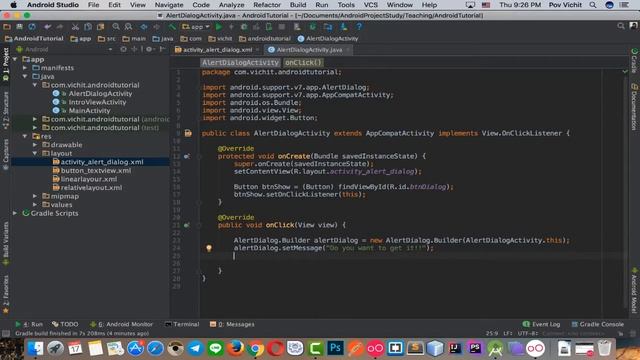
Task: Select the AlertDialogActivity.java editor tab
Action: point(309,49)
